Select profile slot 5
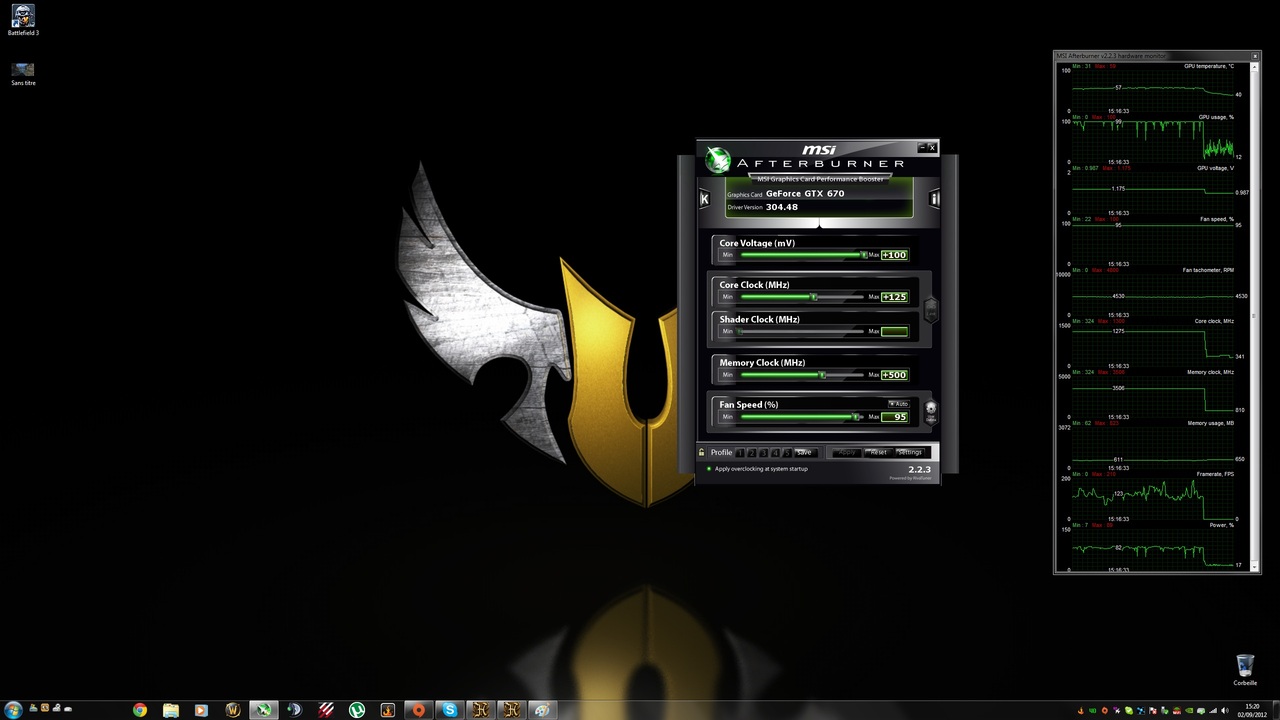The width and height of the screenshot is (1280, 720). (x=786, y=453)
